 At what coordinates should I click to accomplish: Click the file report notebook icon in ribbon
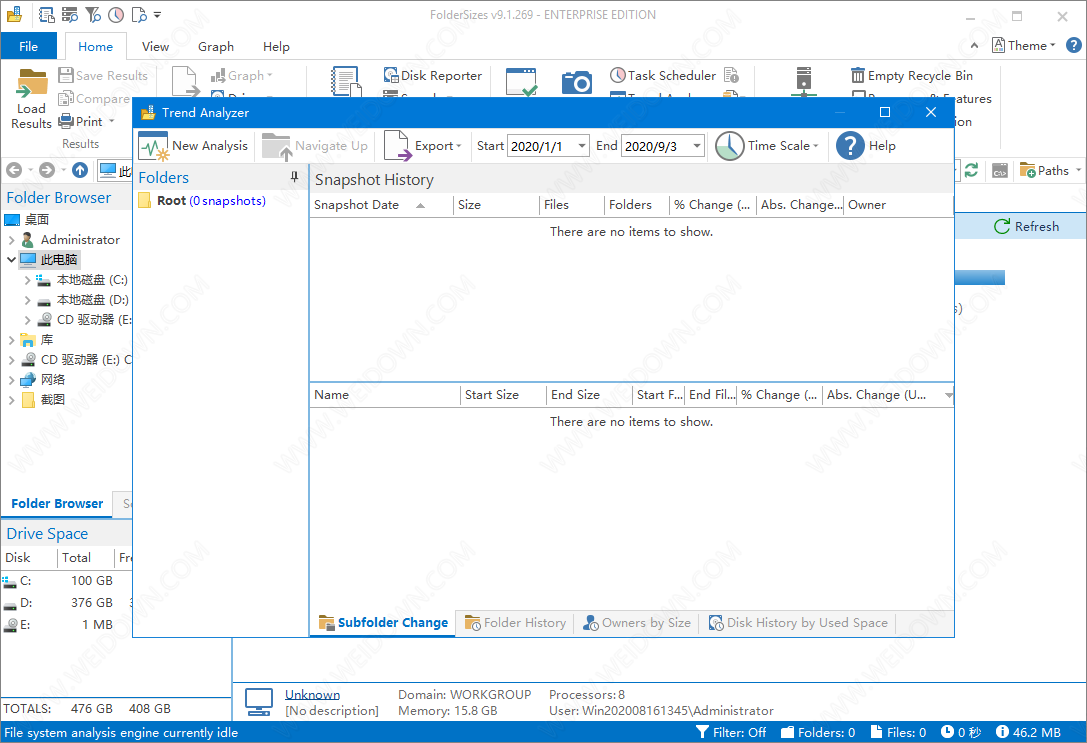point(346,82)
